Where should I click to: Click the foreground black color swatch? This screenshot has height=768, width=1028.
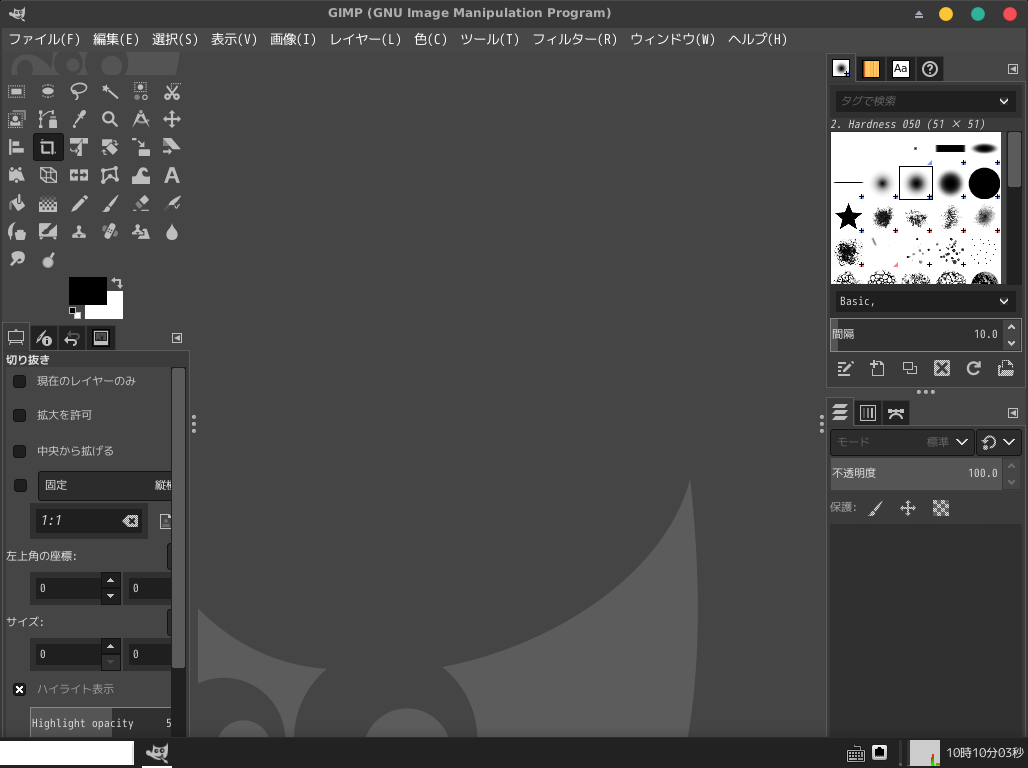point(88,290)
